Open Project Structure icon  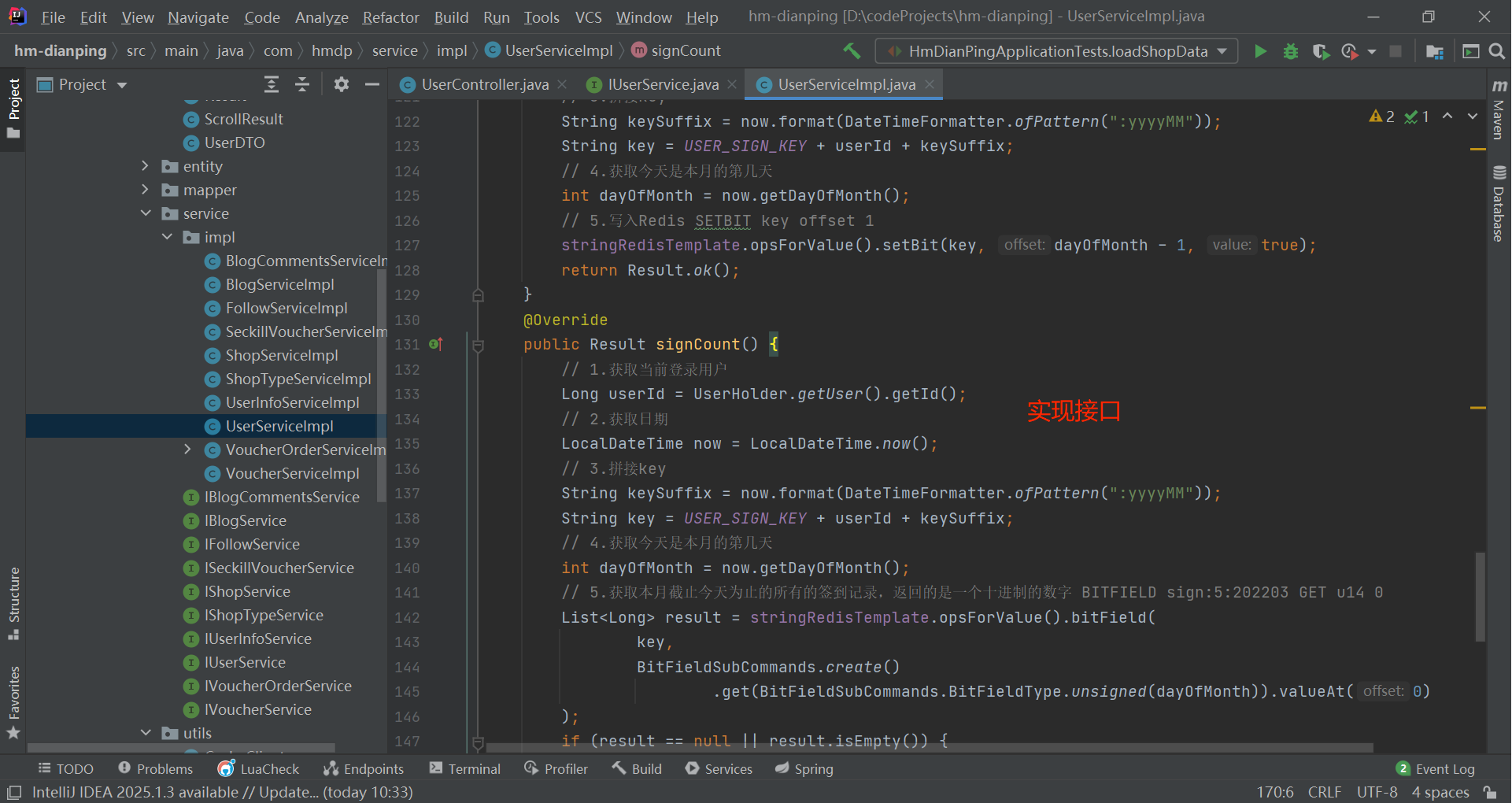click(1434, 51)
